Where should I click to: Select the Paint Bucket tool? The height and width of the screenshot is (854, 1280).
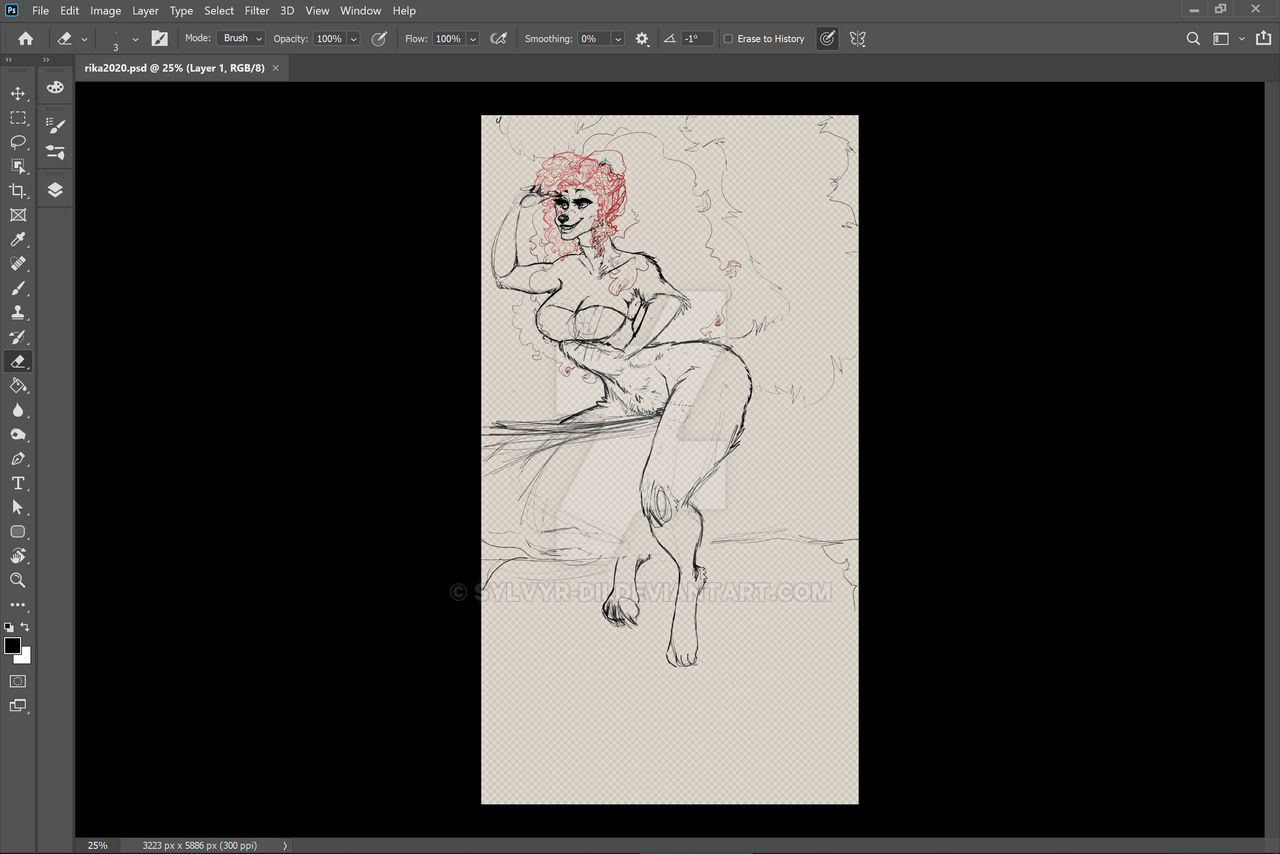click(18, 386)
